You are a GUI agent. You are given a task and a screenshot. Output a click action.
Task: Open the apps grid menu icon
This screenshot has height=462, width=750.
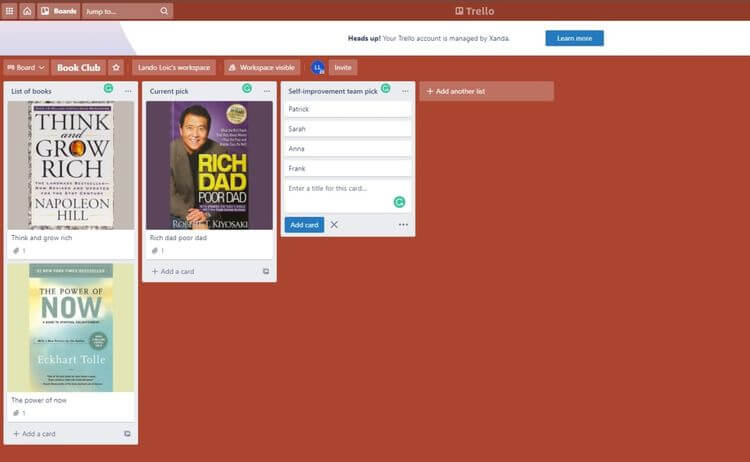[x=9, y=11]
